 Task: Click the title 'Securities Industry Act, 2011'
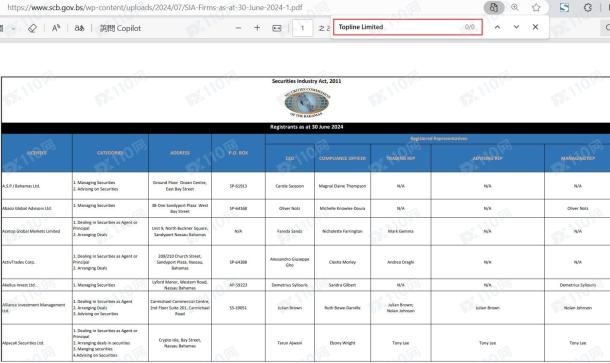(x=307, y=81)
